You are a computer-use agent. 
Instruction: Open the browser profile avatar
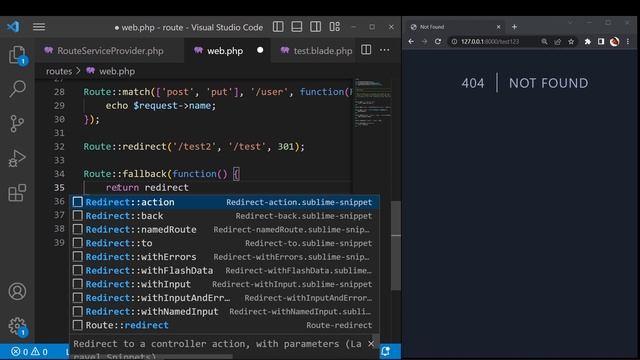(x=614, y=41)
